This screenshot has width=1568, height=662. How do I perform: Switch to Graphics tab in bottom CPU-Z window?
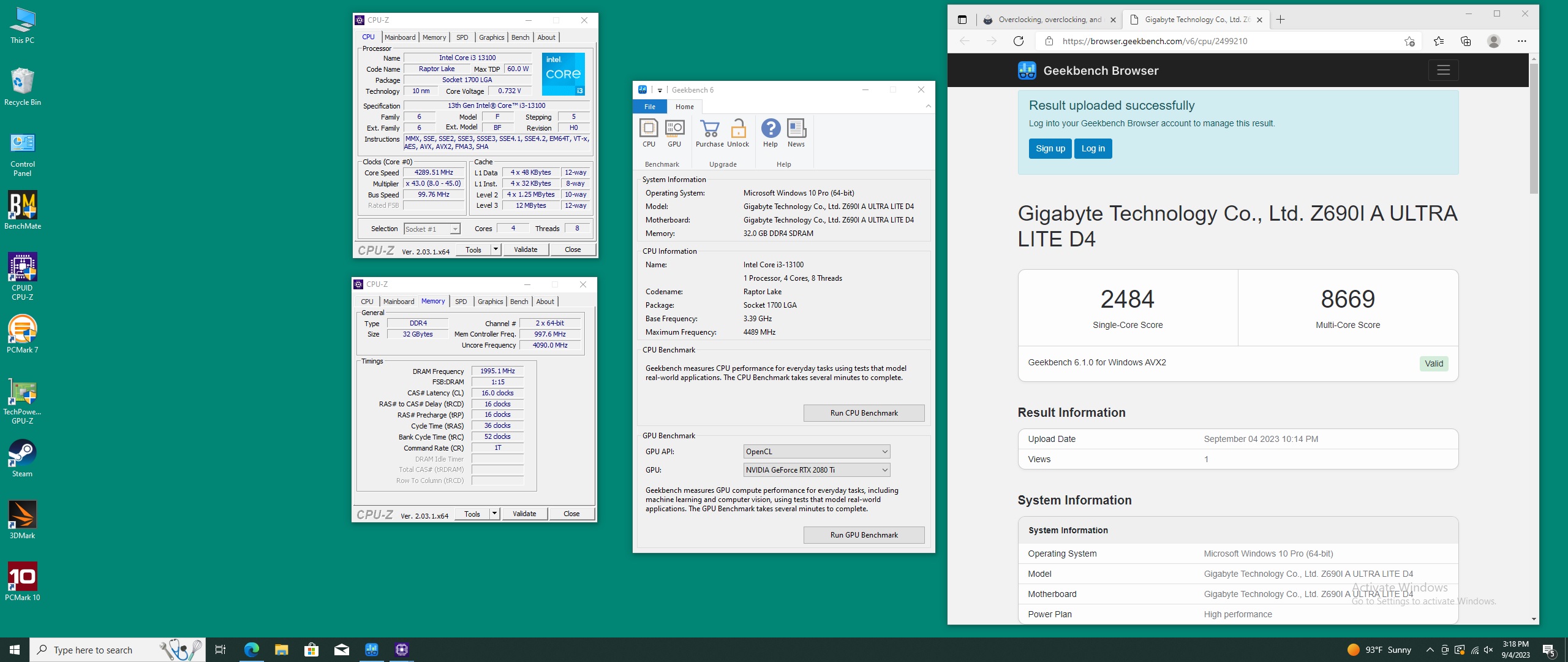click(x=491, y=302)
